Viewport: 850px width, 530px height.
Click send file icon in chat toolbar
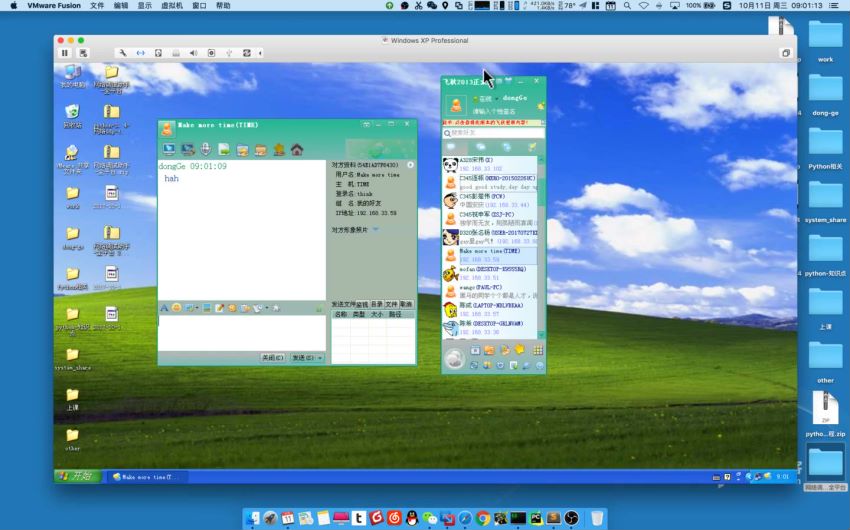[x=224, y=149]
